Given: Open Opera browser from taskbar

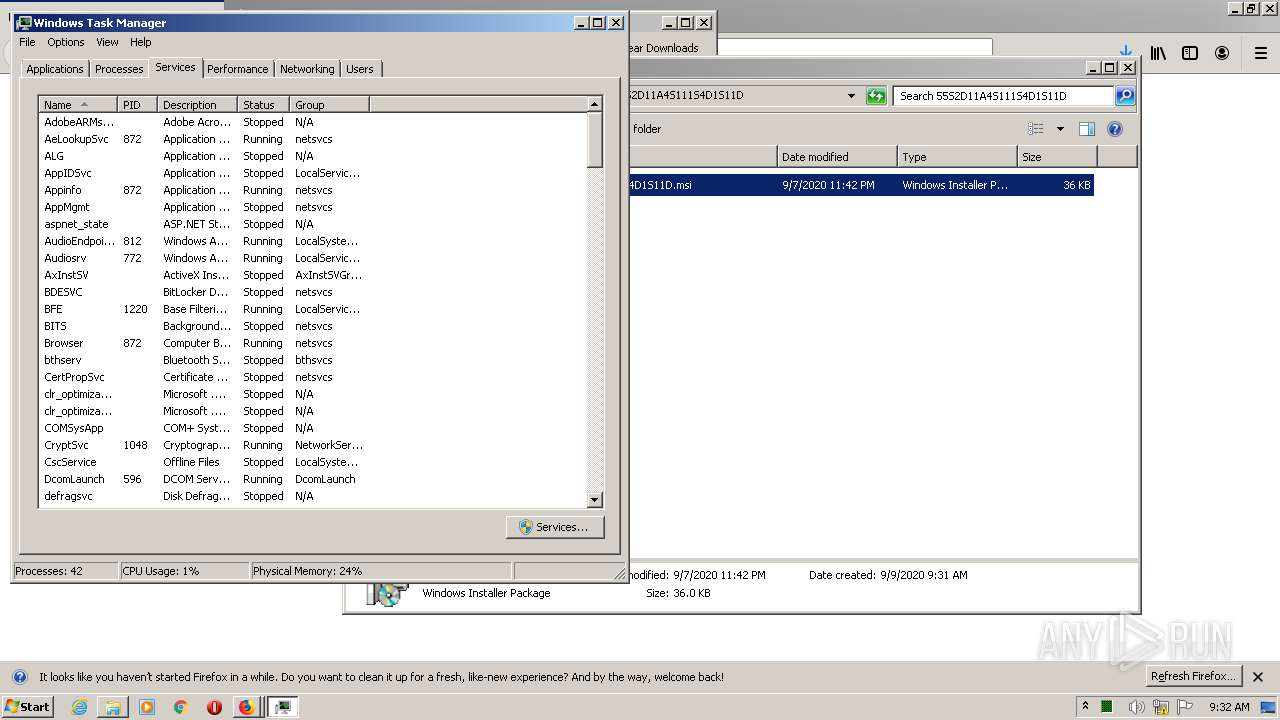Looking at the screenshot, I should 214,707.
